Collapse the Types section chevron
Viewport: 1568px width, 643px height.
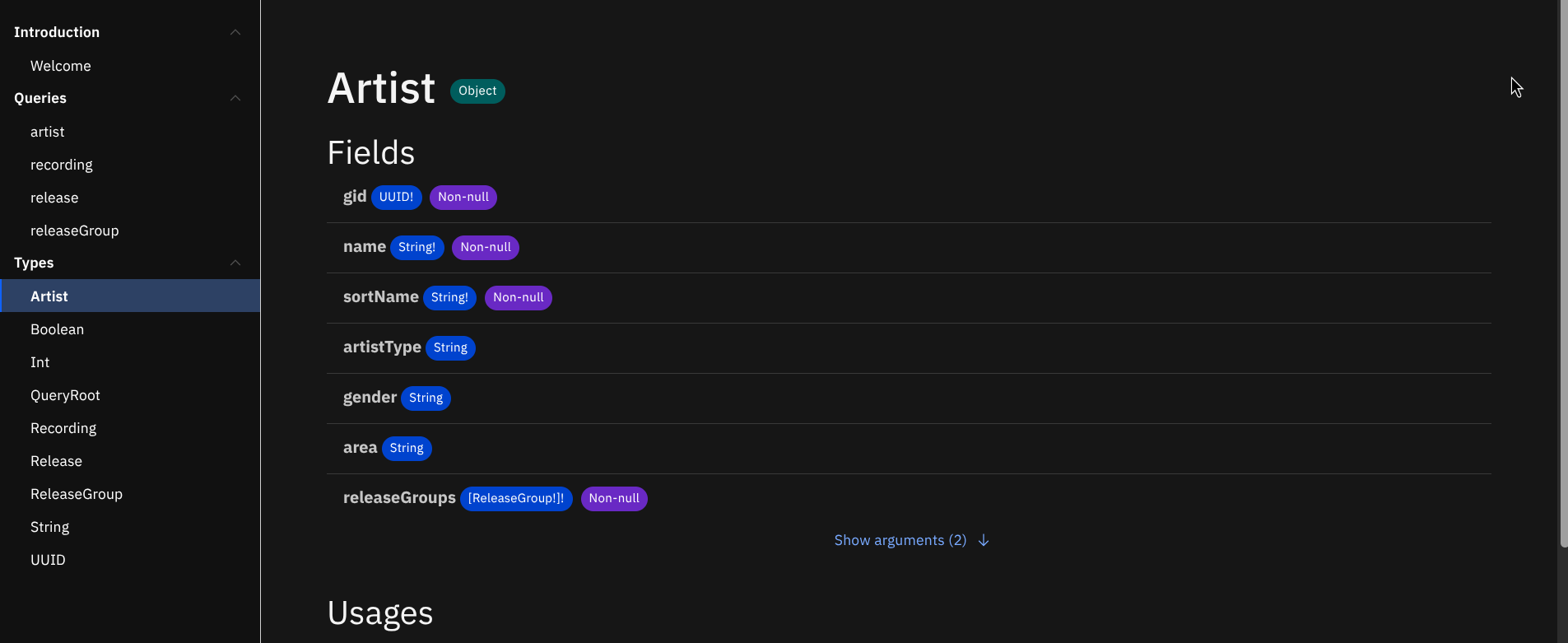[235, 263]
